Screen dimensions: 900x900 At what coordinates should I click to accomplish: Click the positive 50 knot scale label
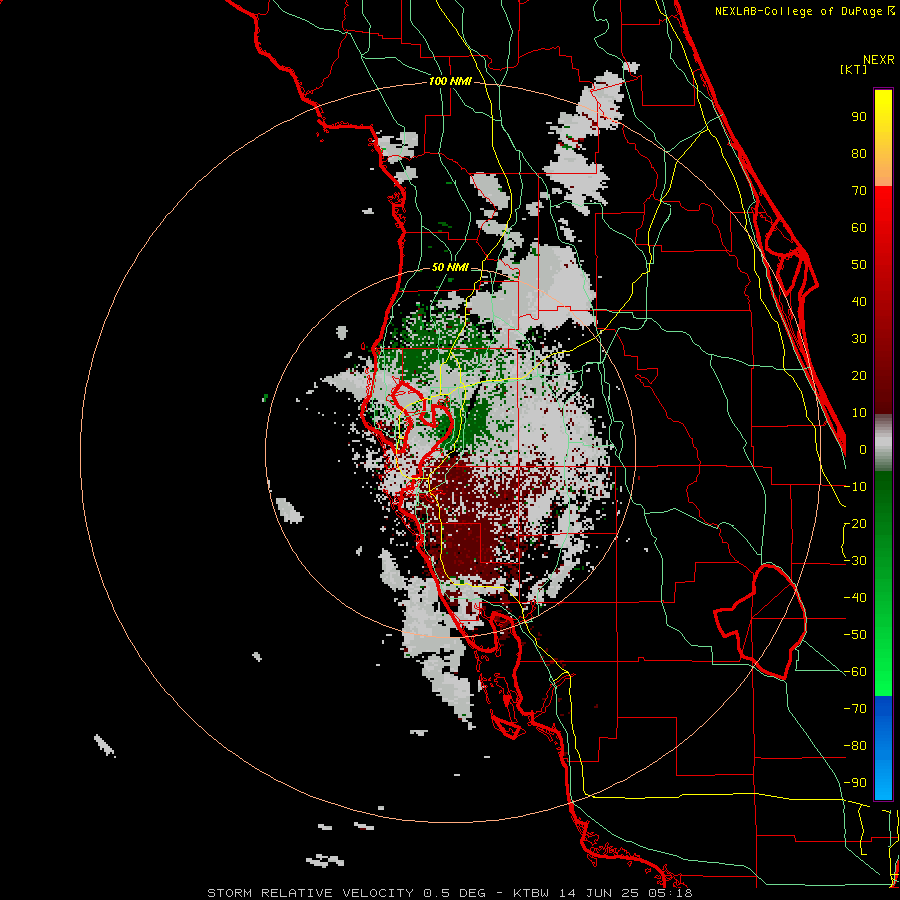coord(859,265)
